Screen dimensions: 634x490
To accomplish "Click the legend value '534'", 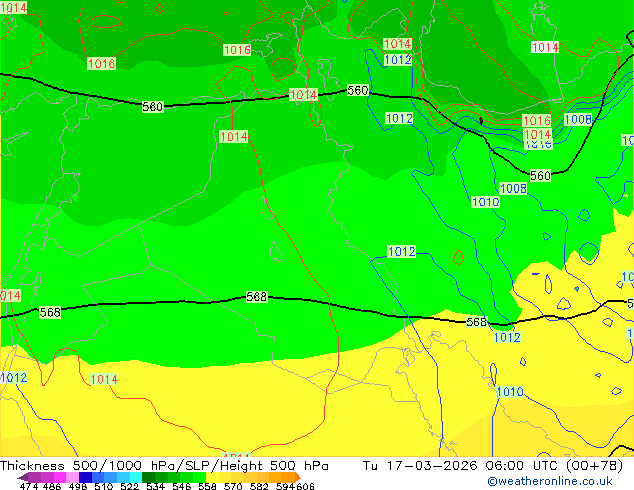I will point(156,486).
